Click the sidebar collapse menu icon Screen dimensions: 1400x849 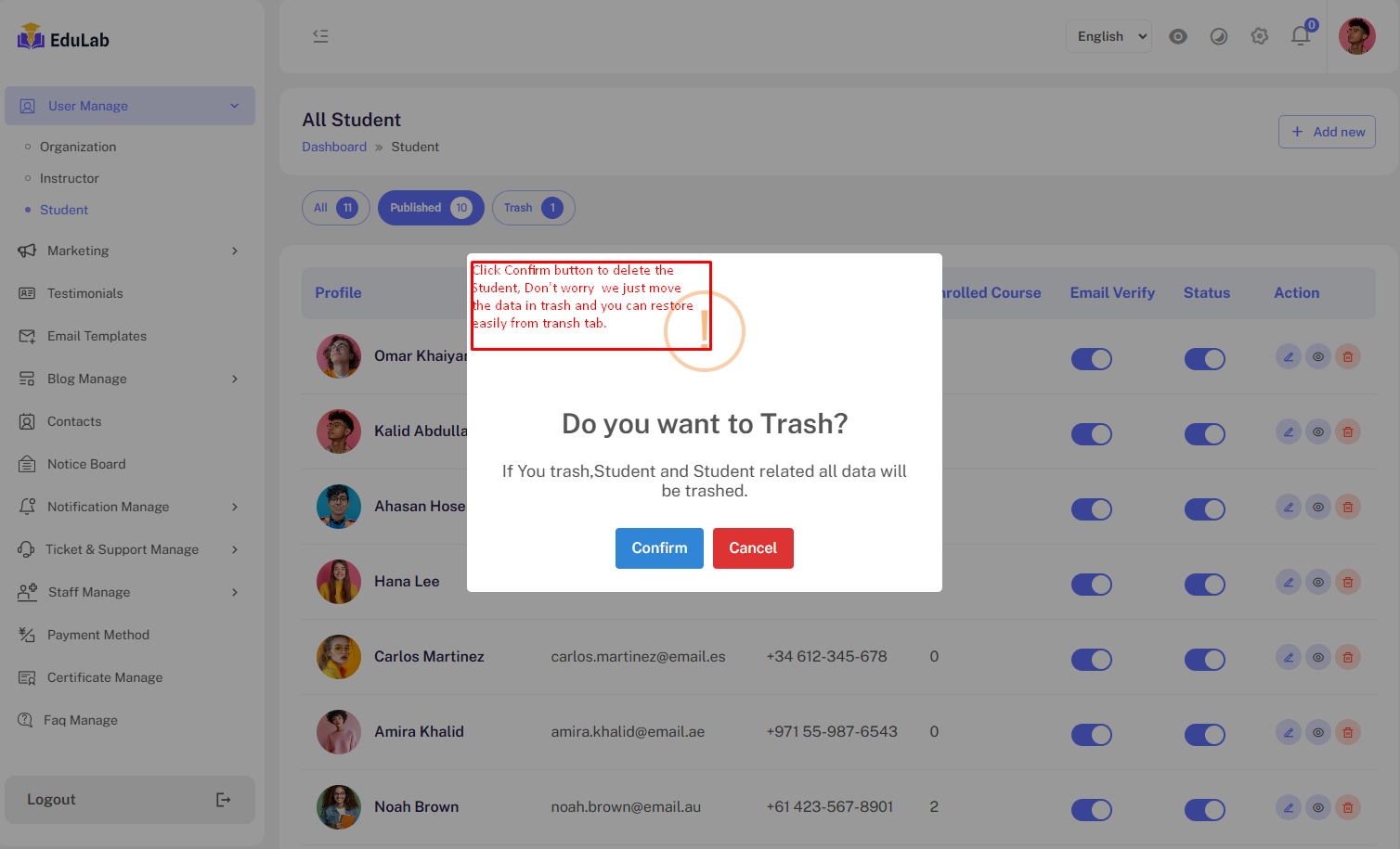point(320,36)
